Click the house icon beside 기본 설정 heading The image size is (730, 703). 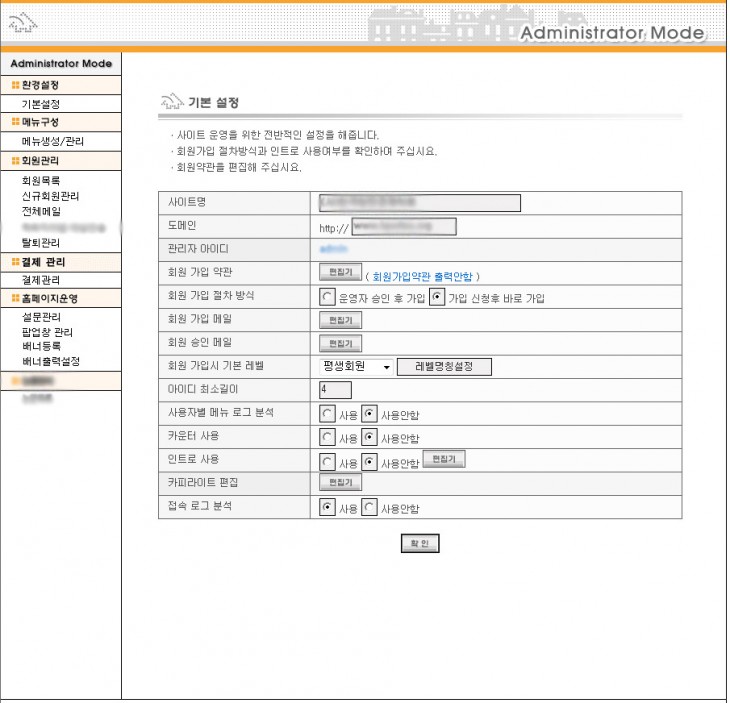tap(172, 102)
